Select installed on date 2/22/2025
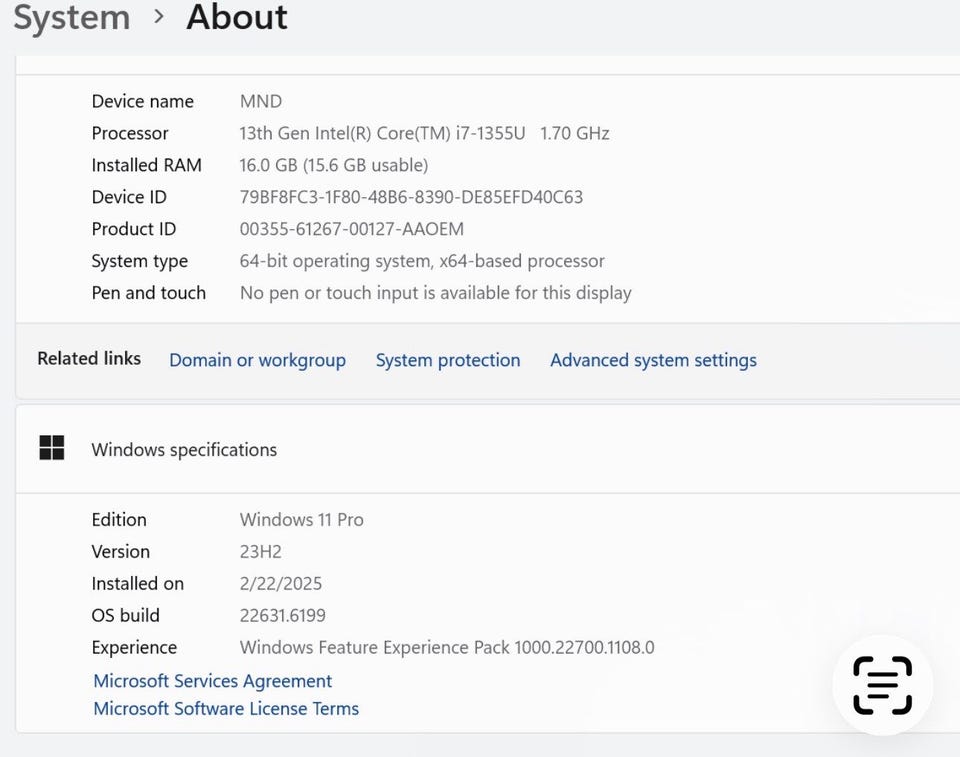The image size is (960, 757). pyautogui.click(x=280, y=584)
